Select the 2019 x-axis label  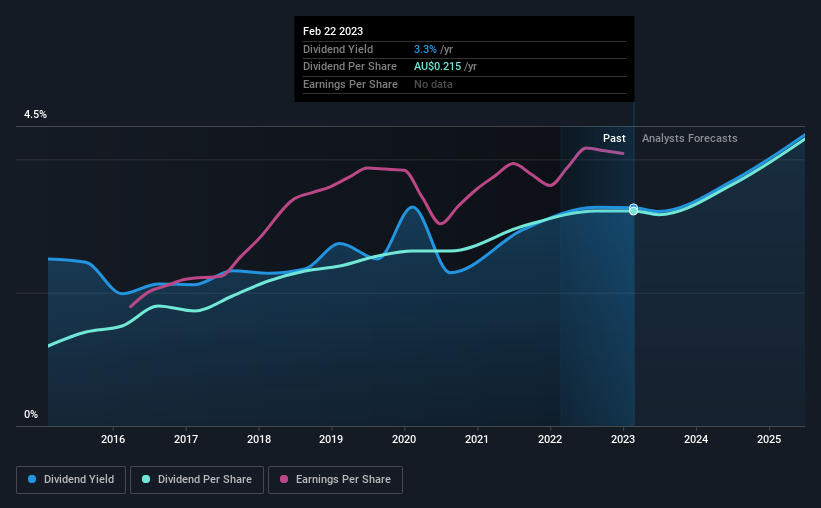pos(331,439)
